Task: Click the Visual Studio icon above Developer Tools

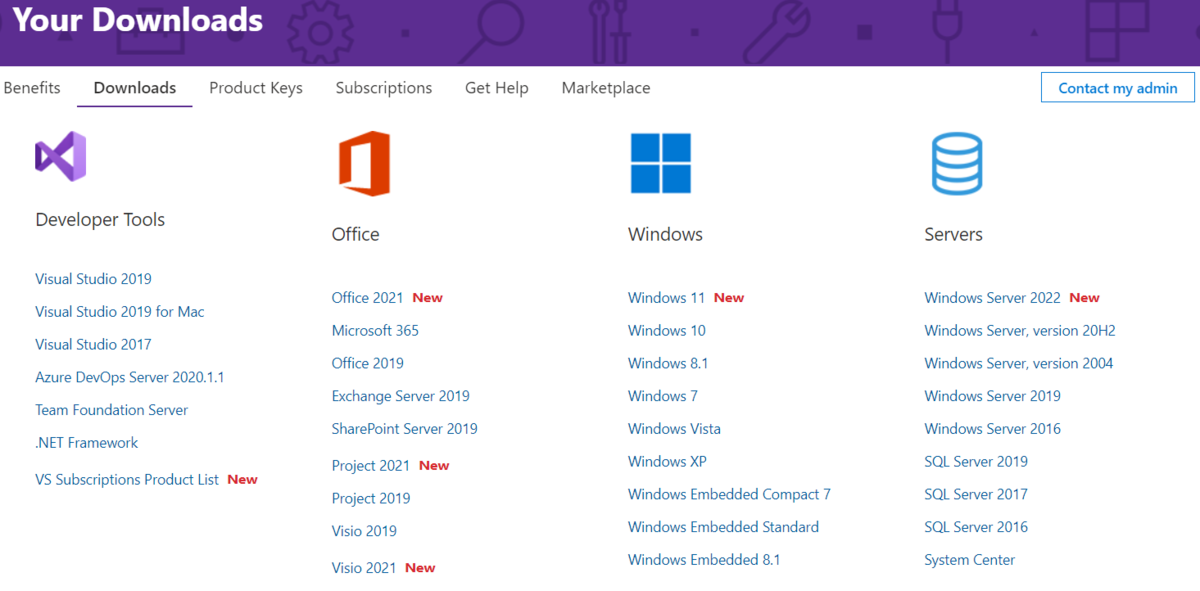Action: coord(62,155)
